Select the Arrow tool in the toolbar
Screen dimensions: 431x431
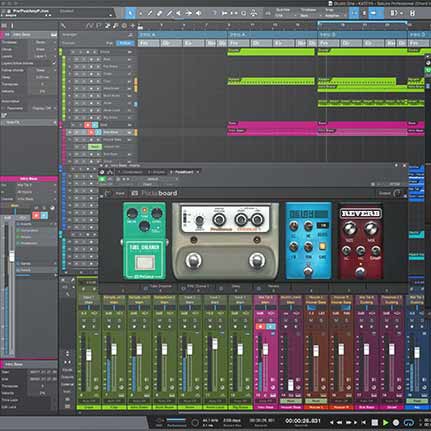coord(130,13)
